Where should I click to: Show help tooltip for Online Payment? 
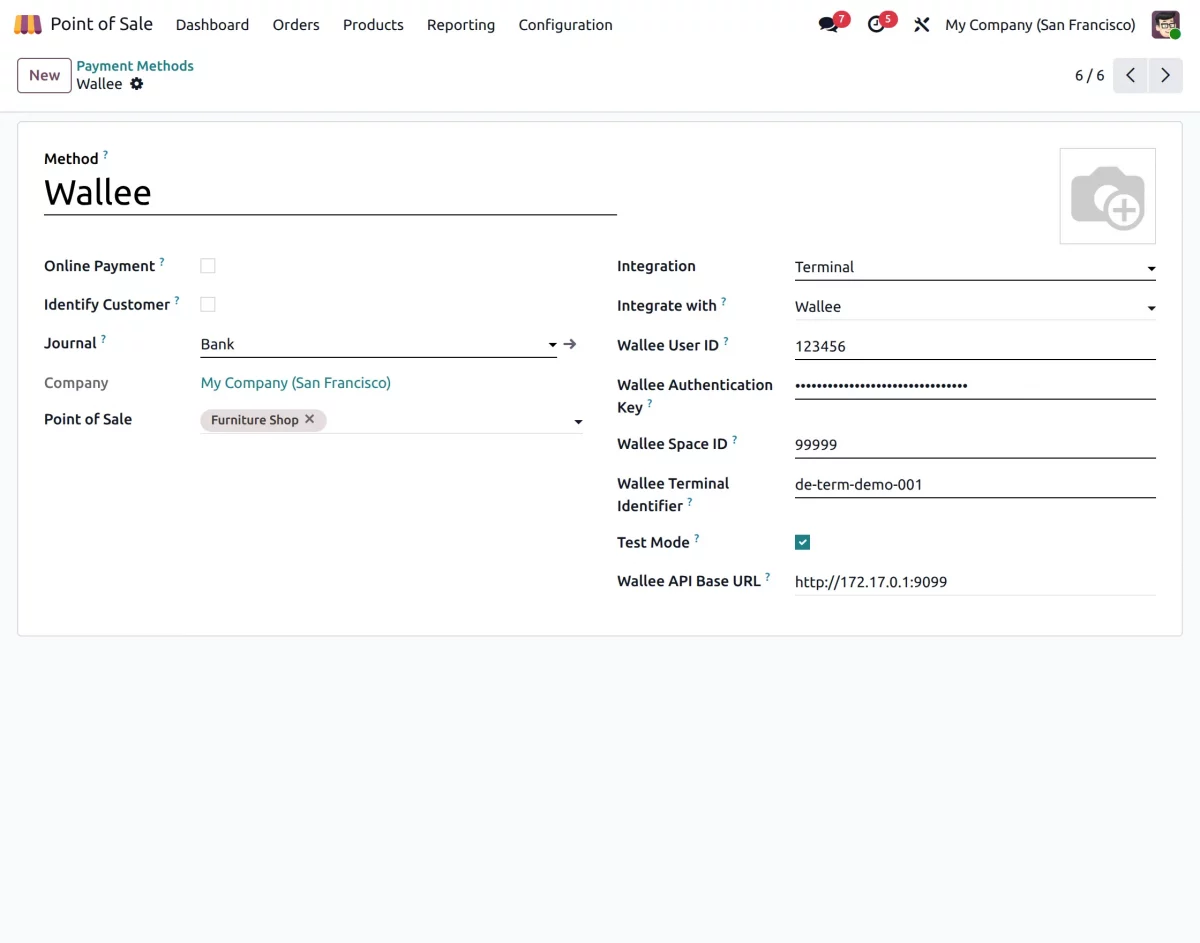coord(162,262)
